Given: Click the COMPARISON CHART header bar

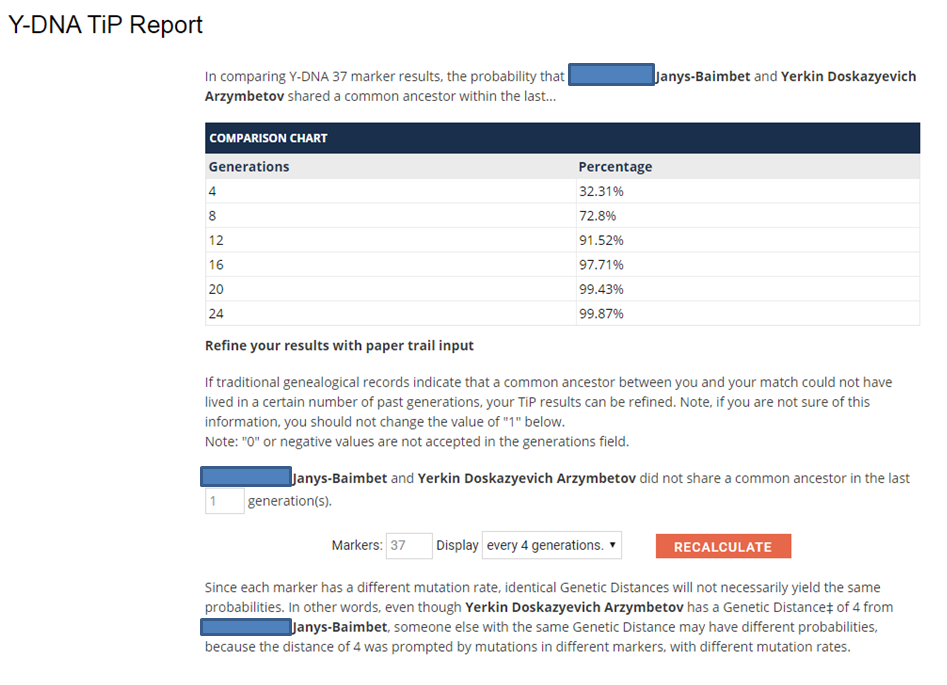Looking at the screenshot, I should tap(562, 138).
